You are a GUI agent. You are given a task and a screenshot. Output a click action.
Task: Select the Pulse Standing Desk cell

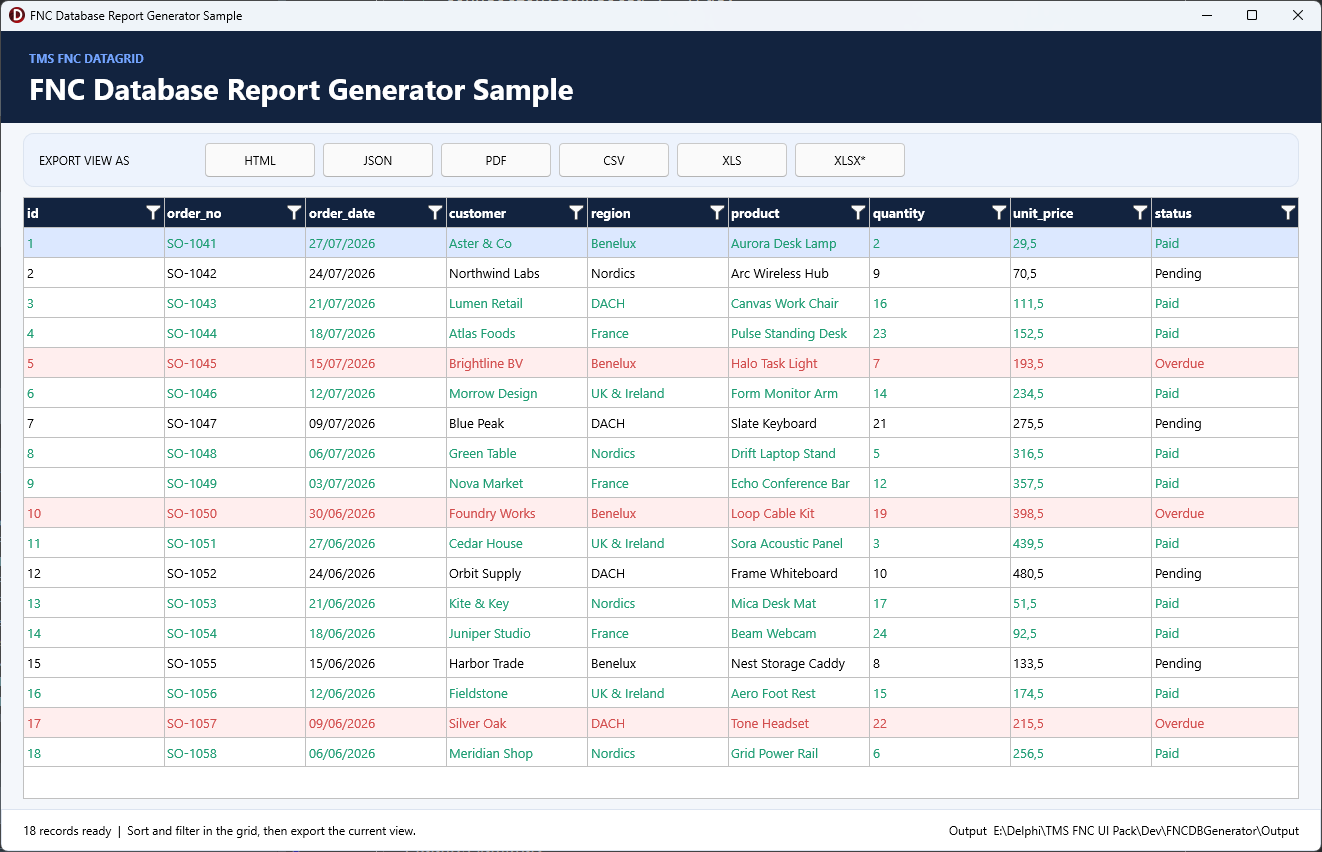[799, 333]
